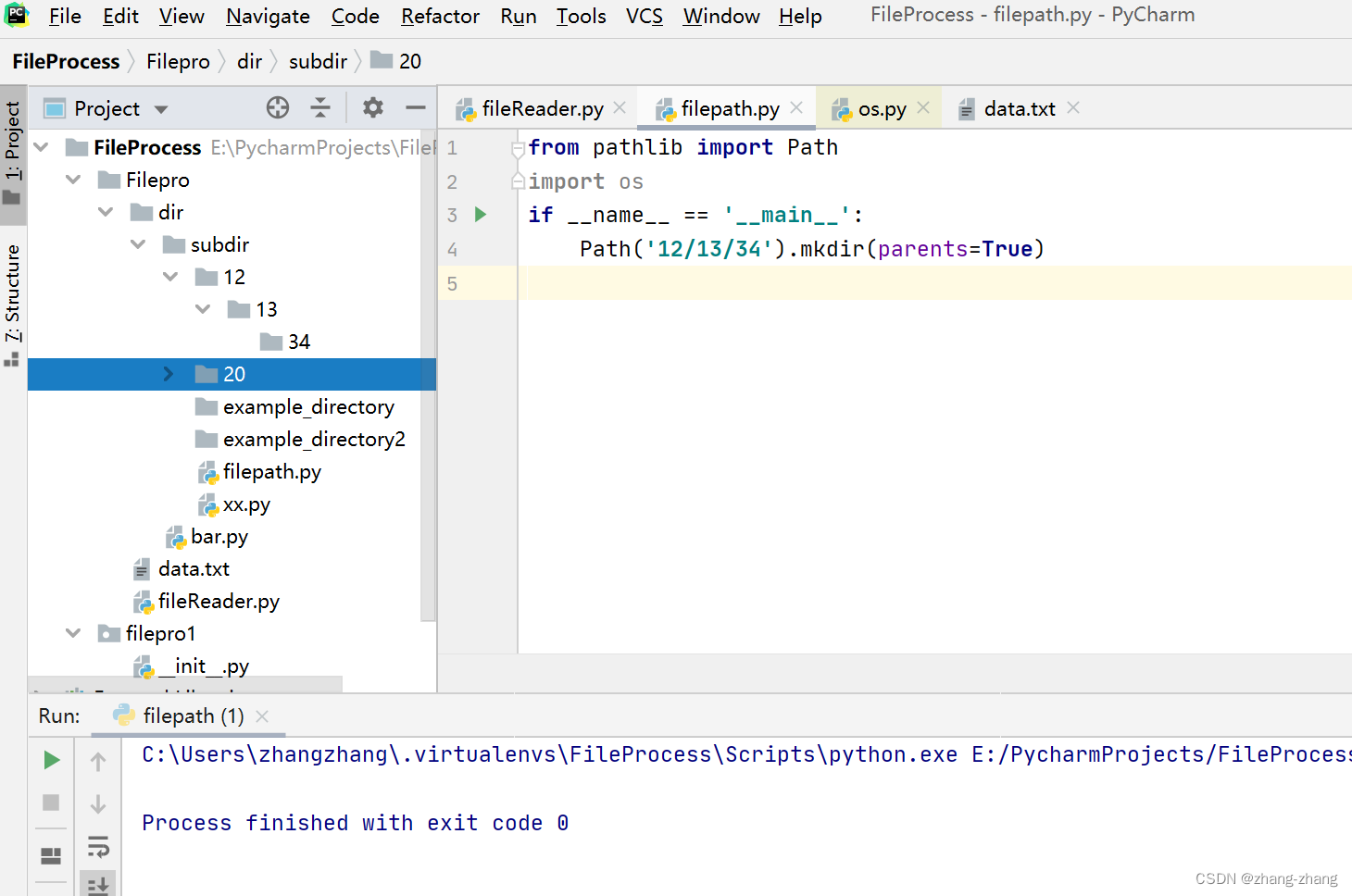Open the Navigate menu
Viewport: 1352px width, 896px height.
268,16
